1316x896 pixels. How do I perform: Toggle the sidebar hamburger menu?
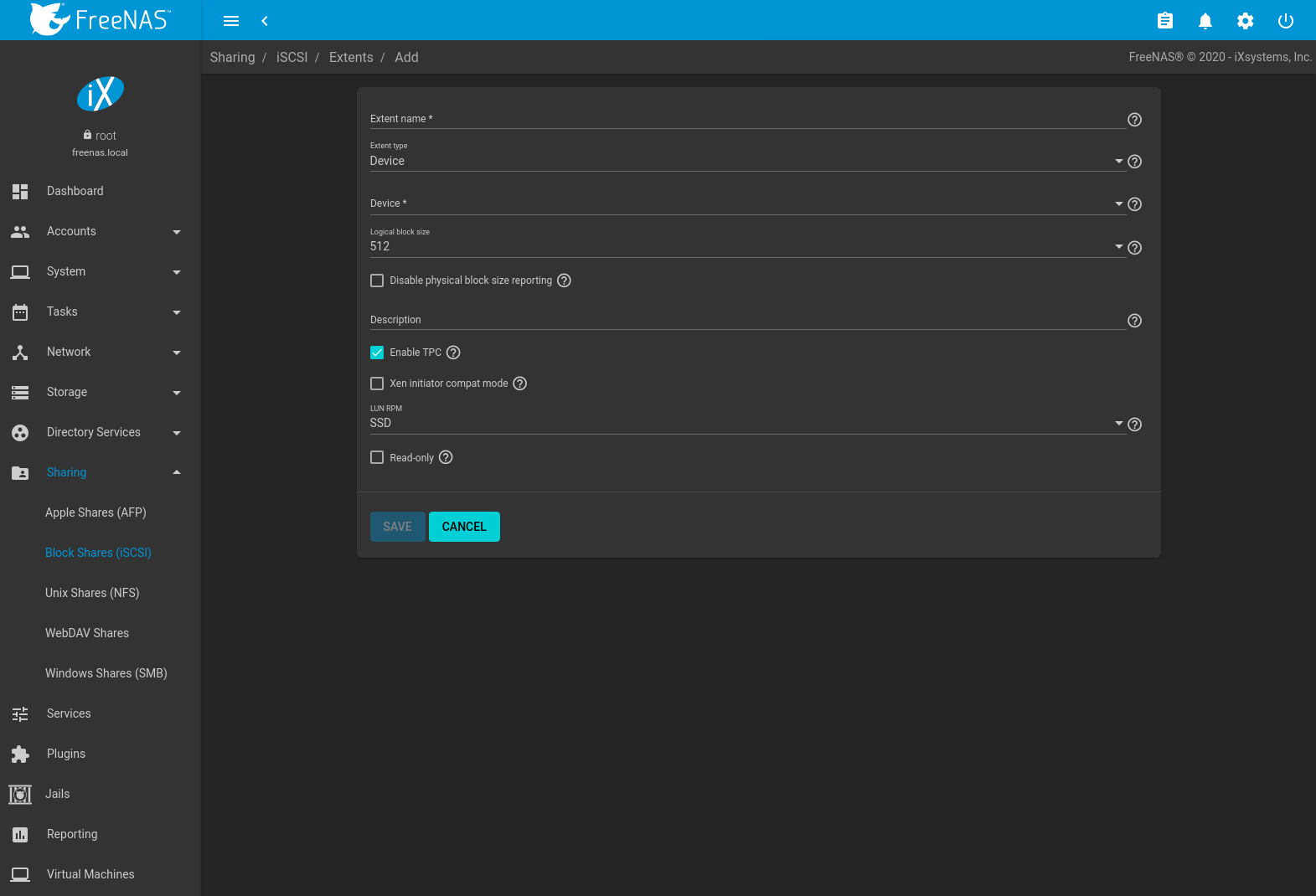click(x=231, y=21)
